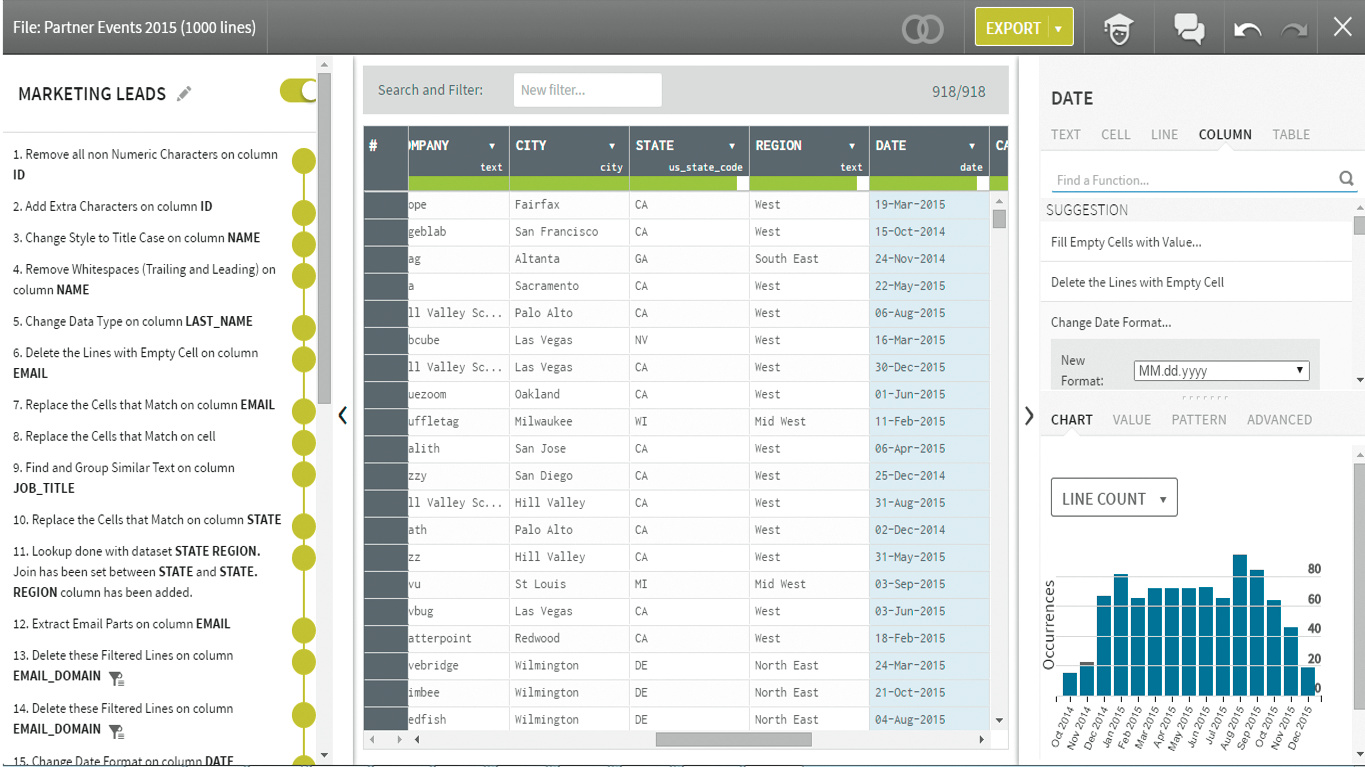
Task: Click the search magnifier in Find a Function
Action: [1346, 179]
